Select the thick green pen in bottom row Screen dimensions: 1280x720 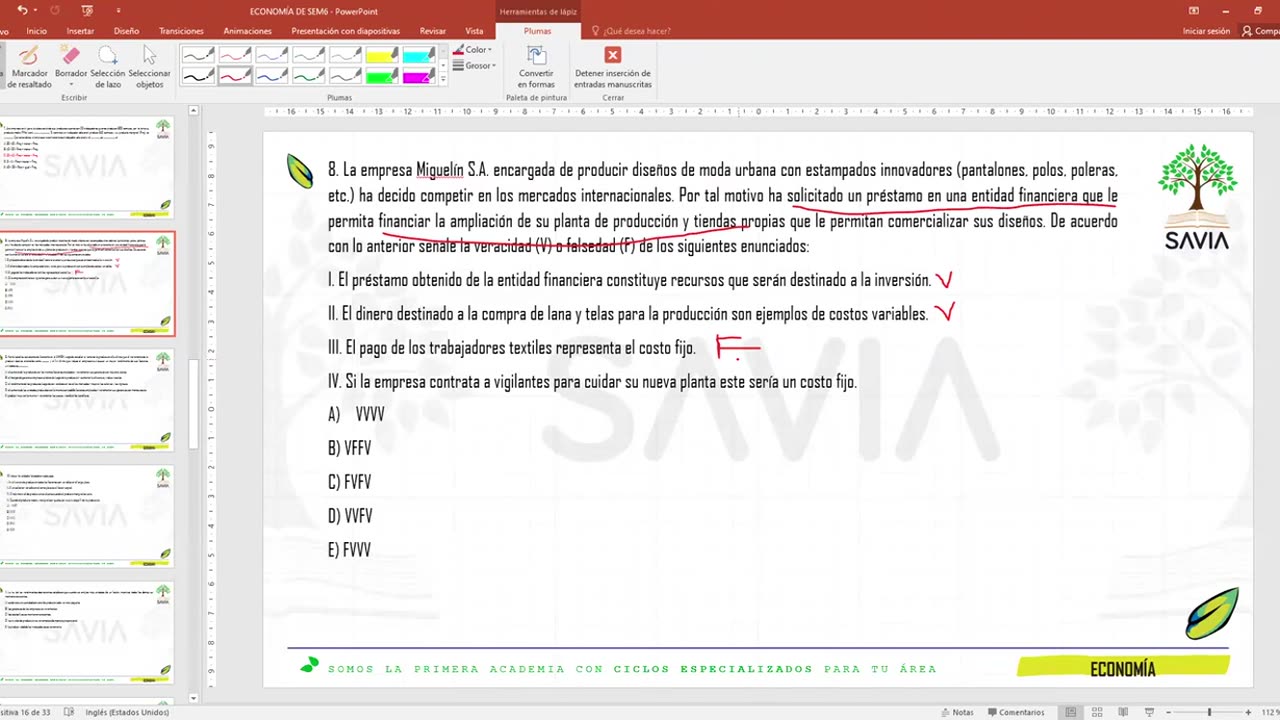(309, 76)
